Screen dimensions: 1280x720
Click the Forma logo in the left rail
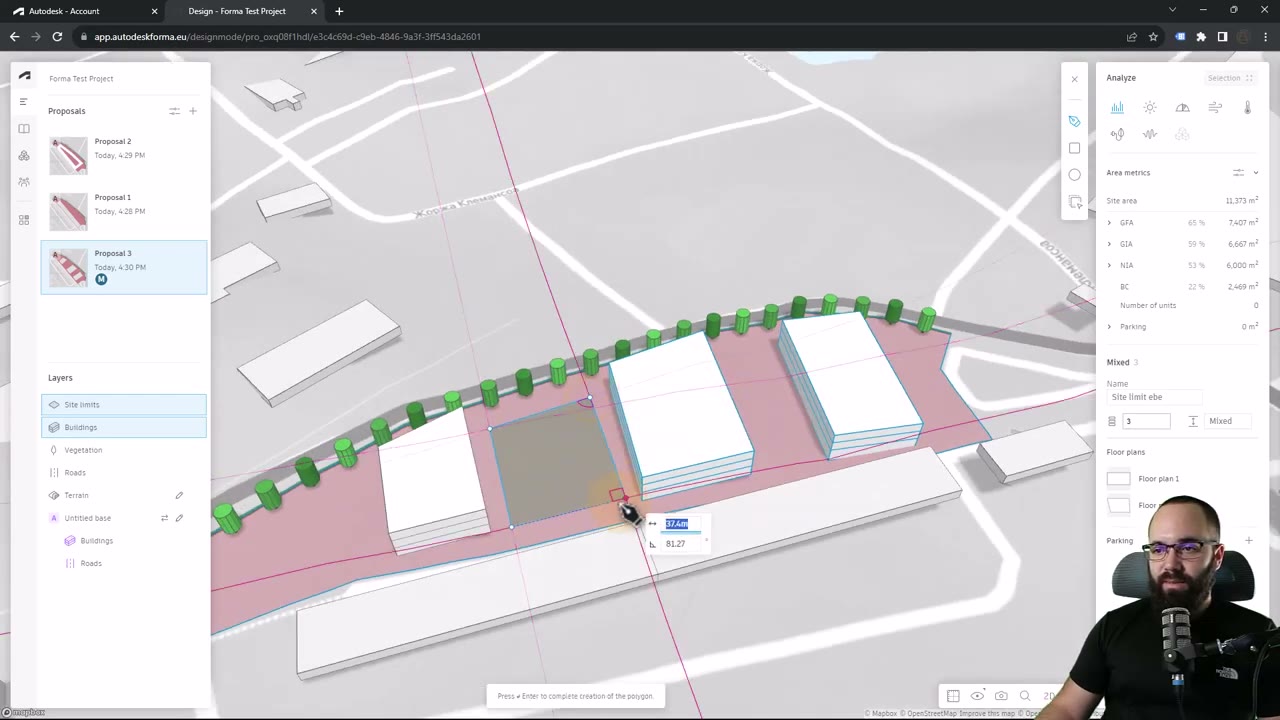(x=25, y=76)
